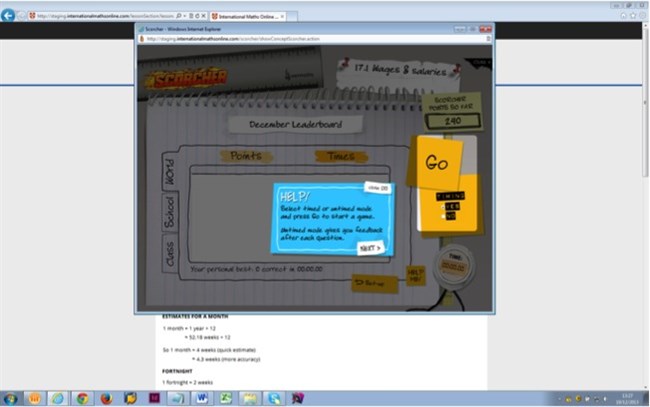Image resolution: width=650 pixels, height=407 pixels.
Task: Open the Times leaderboard tab
Action: pyautogui.click(x=341, y=156)
